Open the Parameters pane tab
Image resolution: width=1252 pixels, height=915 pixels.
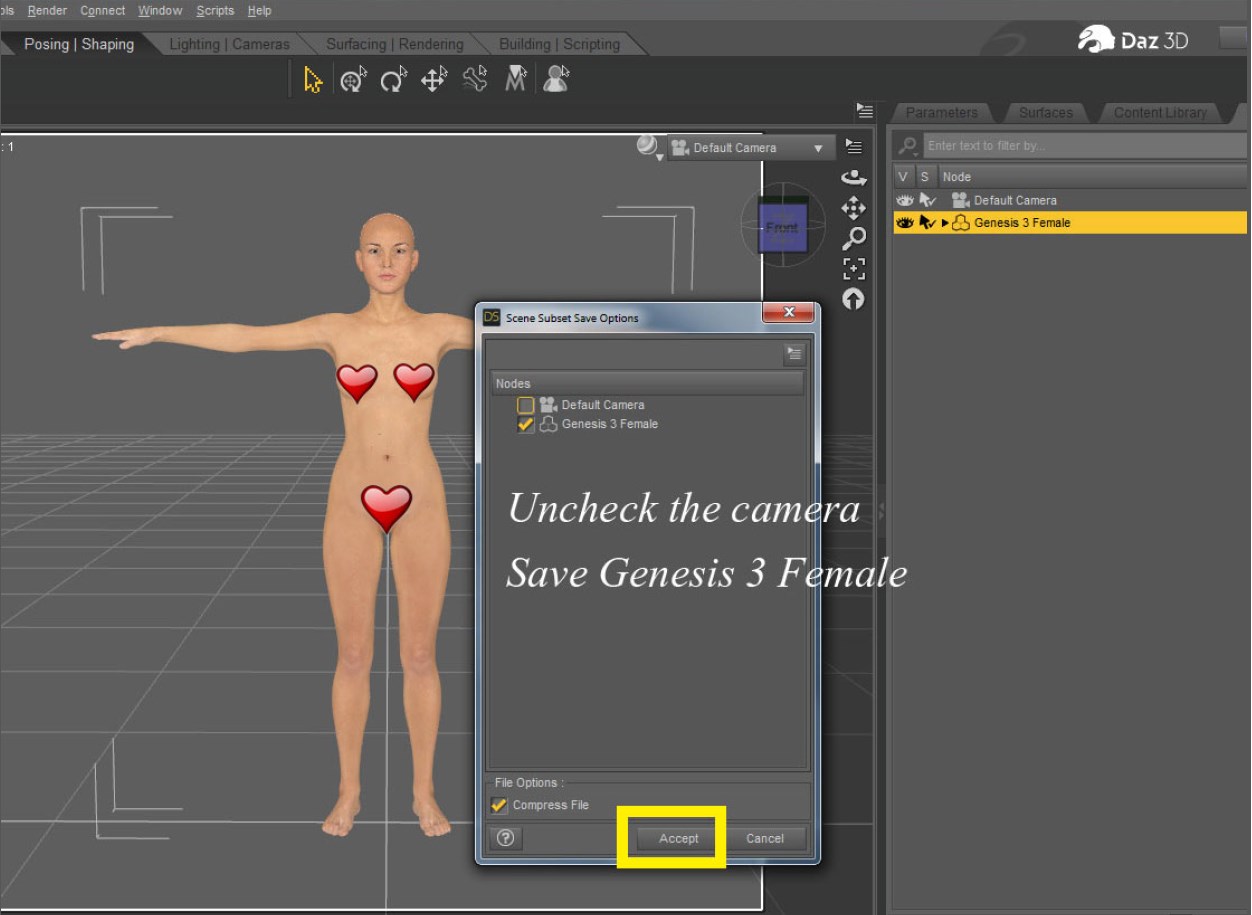point(941,112)
